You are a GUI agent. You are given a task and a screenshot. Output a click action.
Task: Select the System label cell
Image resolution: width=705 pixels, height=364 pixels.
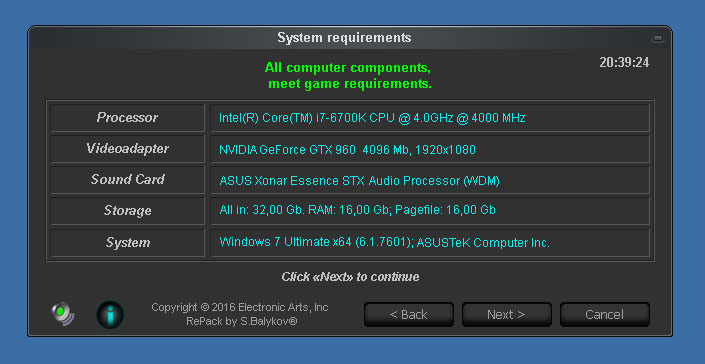pos(127,243)
